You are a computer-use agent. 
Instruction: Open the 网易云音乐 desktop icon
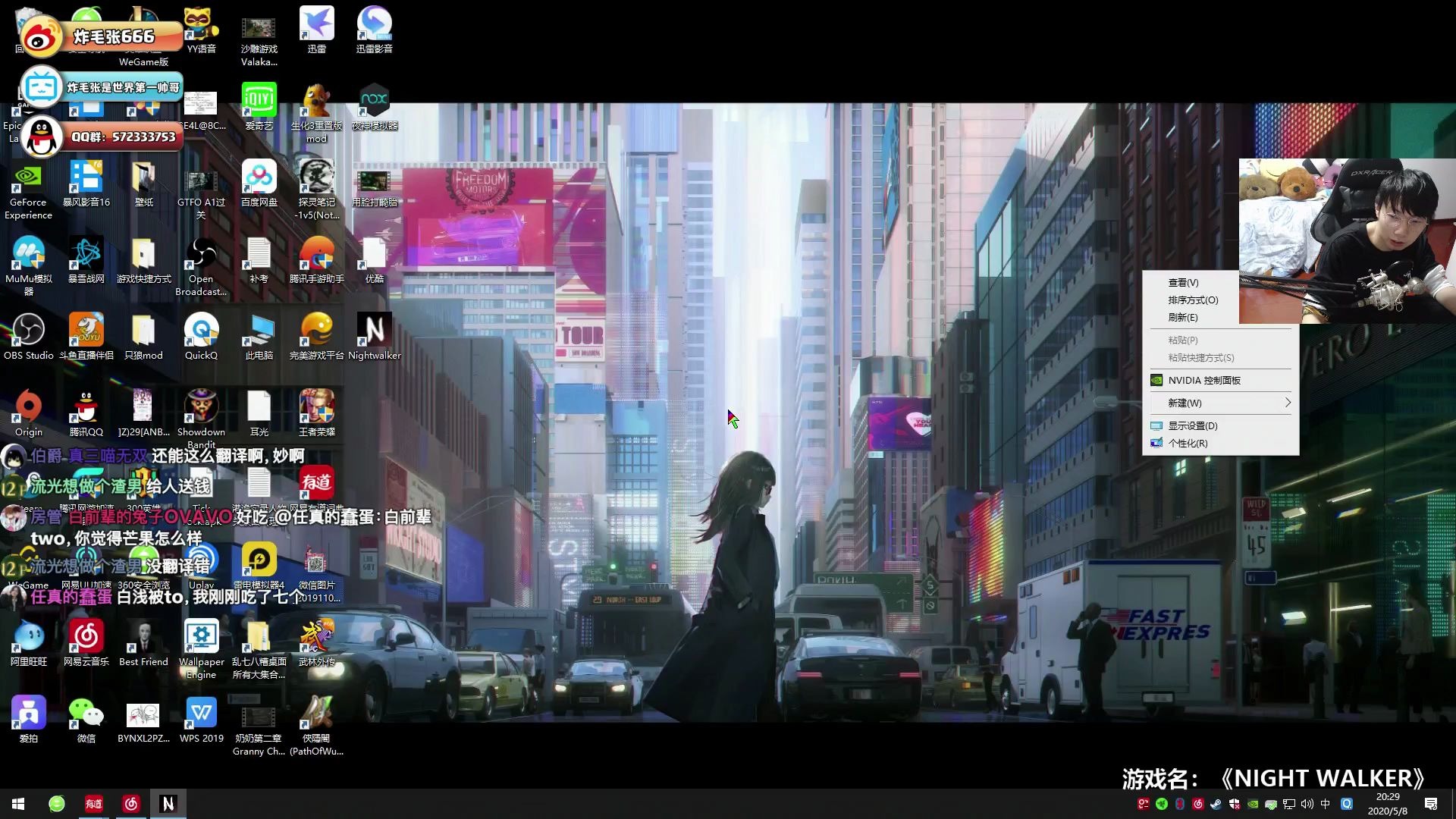pos(86,643)
